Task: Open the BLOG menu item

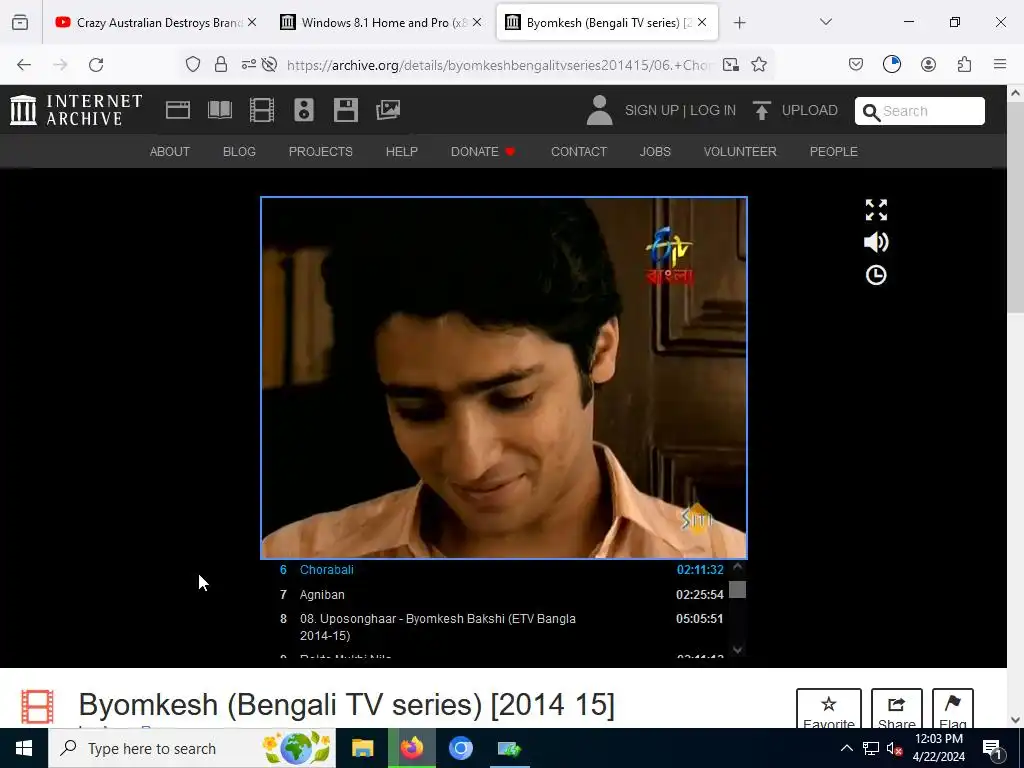Action: [x=239, y=152]
